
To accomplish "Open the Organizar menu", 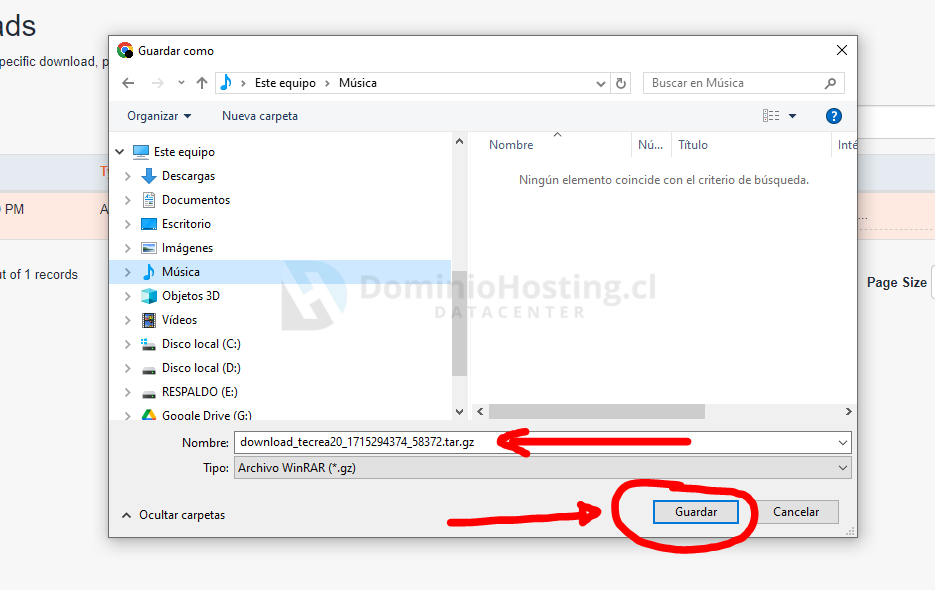I will 159,116.
